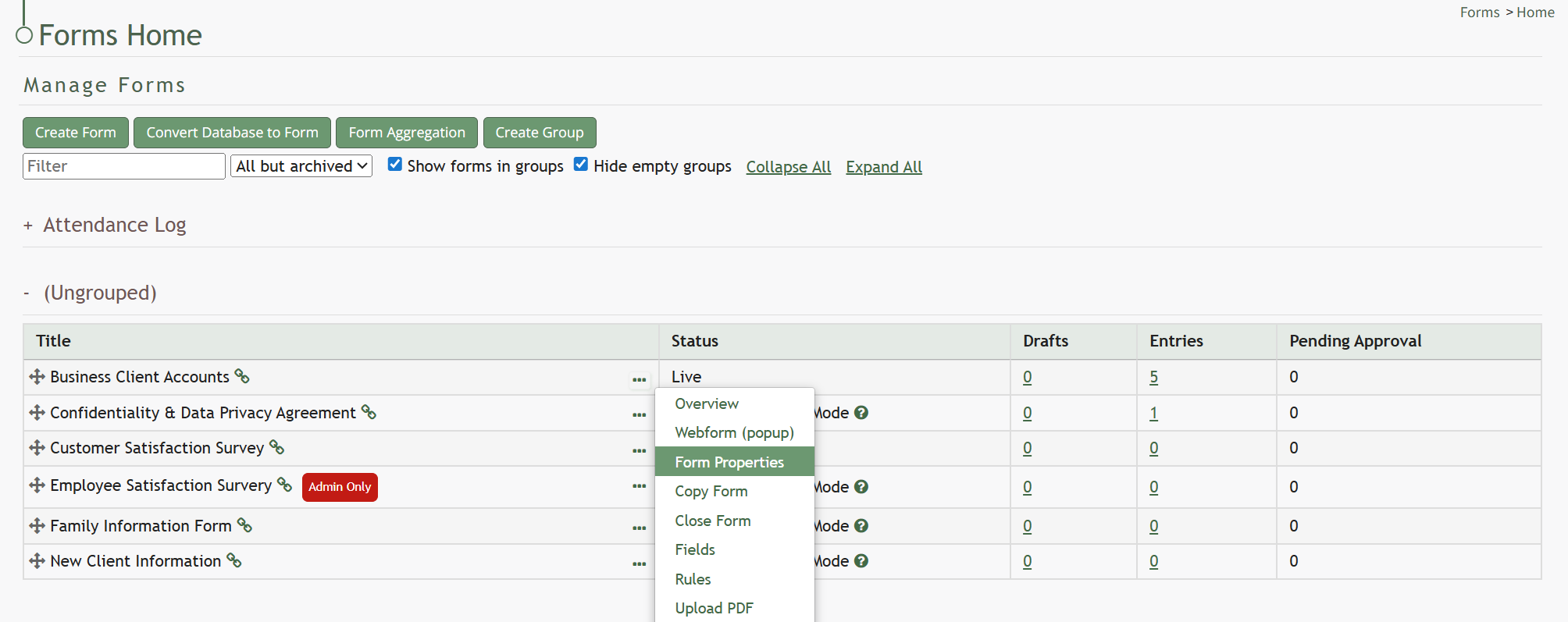The height and width of the screenshot is (622, 1568).
Task: Click drag handle icon for Business Client Accounts
Action: (37, 377)
